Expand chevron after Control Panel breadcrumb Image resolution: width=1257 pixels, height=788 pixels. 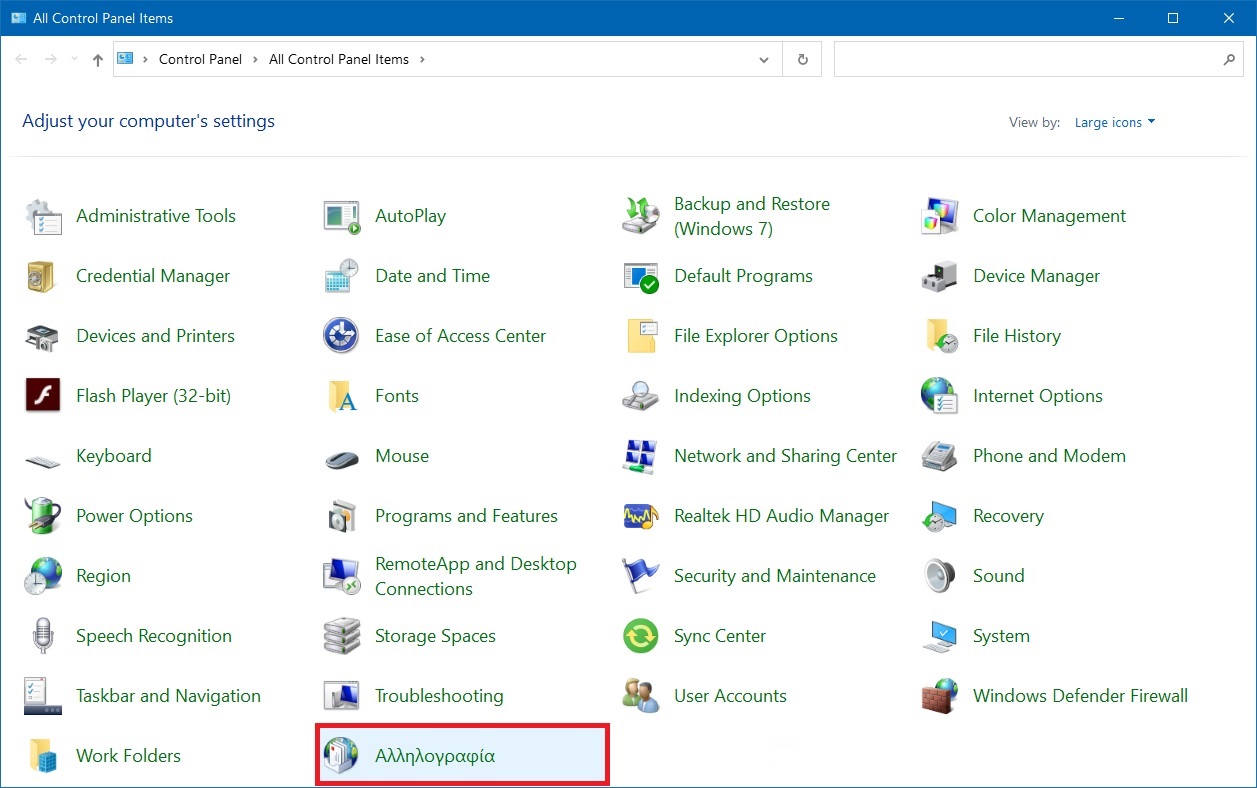(x=256, y=59)
